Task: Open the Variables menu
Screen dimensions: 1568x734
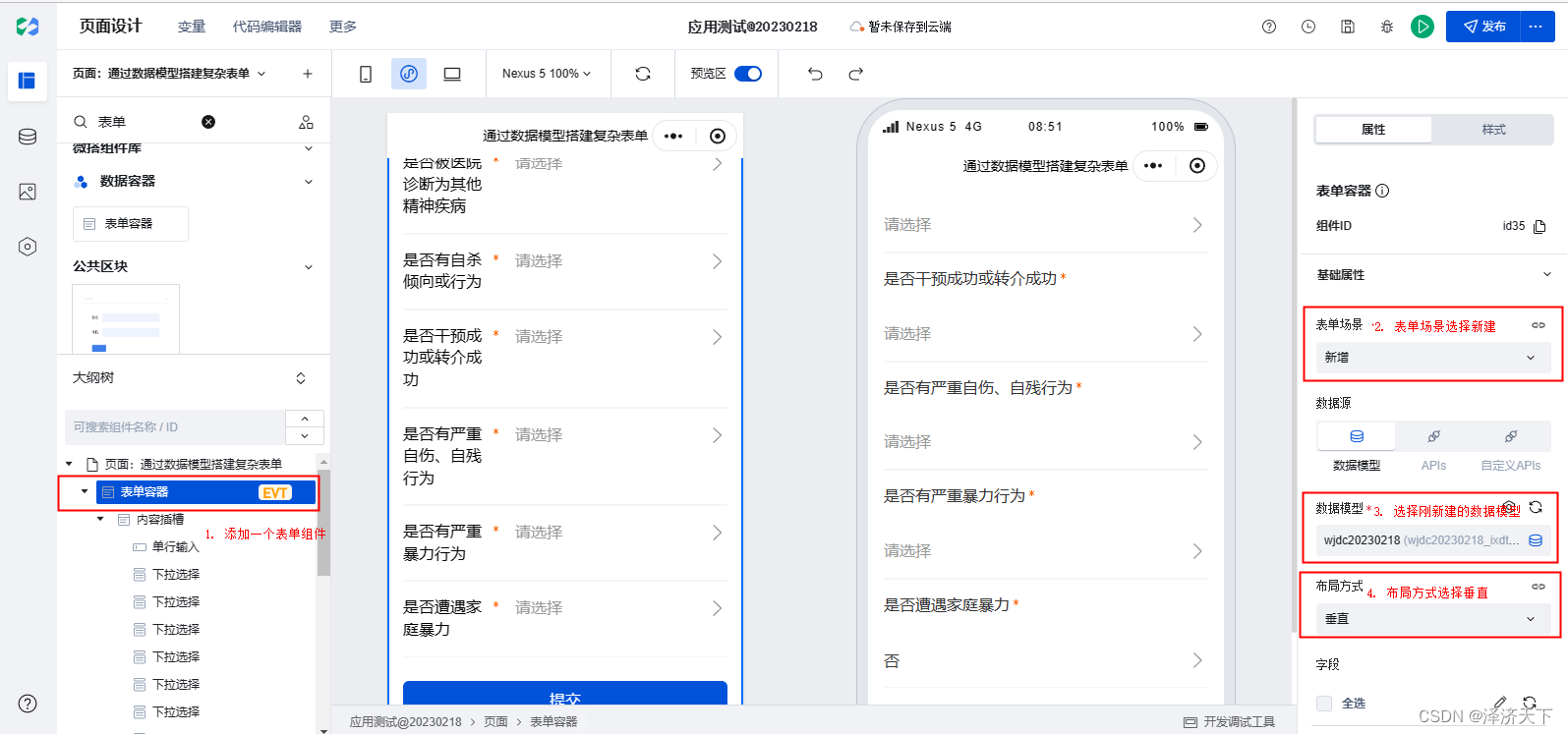Action: pos(192,27)
